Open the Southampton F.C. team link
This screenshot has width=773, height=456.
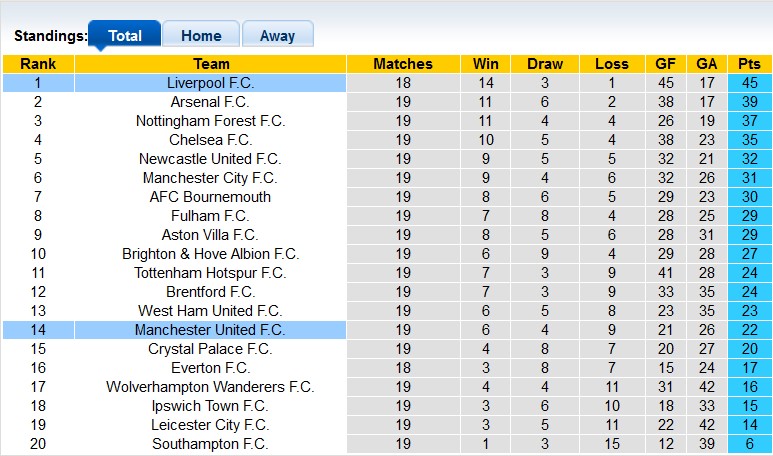[210, 444]
